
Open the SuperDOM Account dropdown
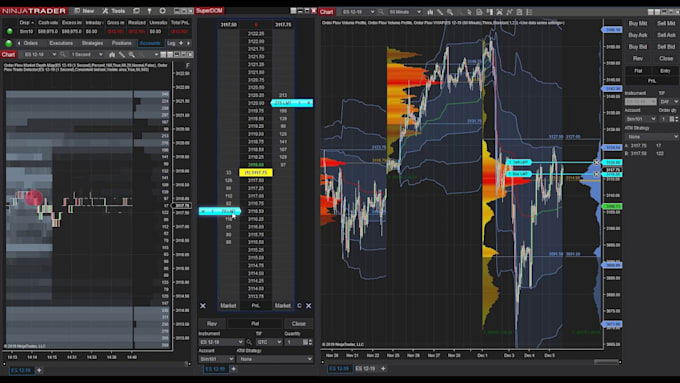[x=216, y=359]
